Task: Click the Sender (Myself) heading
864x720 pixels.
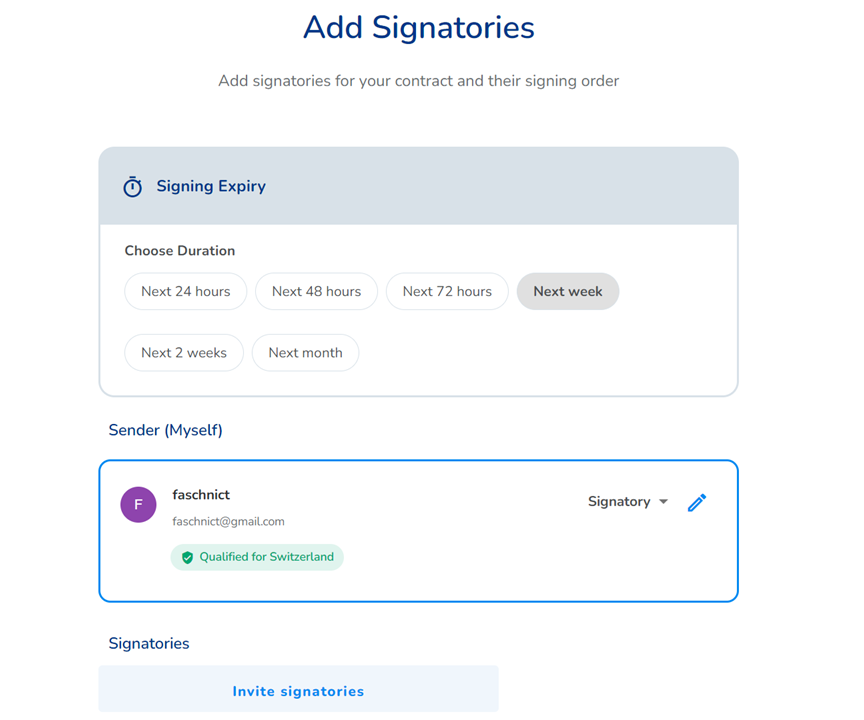Action: click(x=165, y=430)
